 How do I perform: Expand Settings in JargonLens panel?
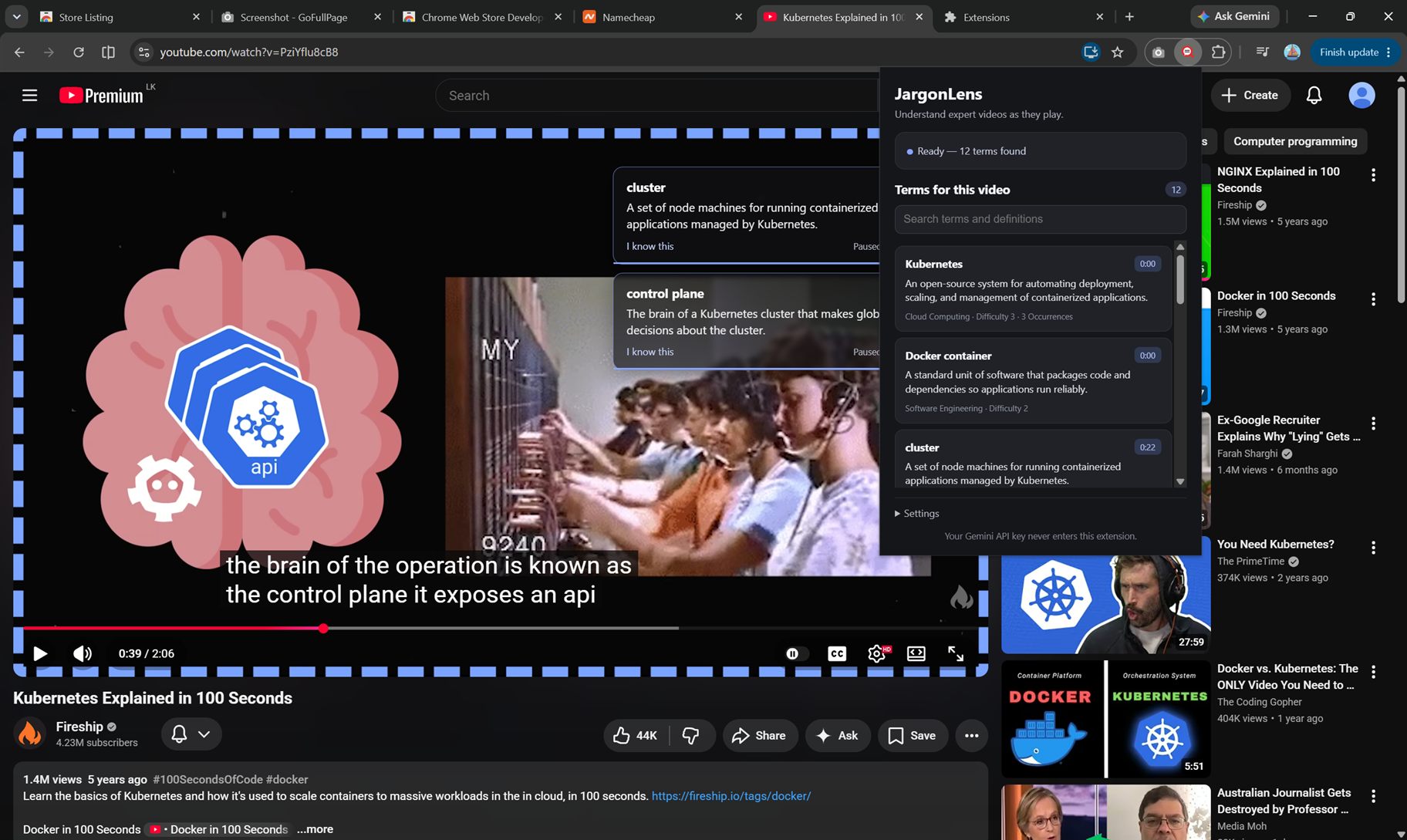[x=917, y=514]
